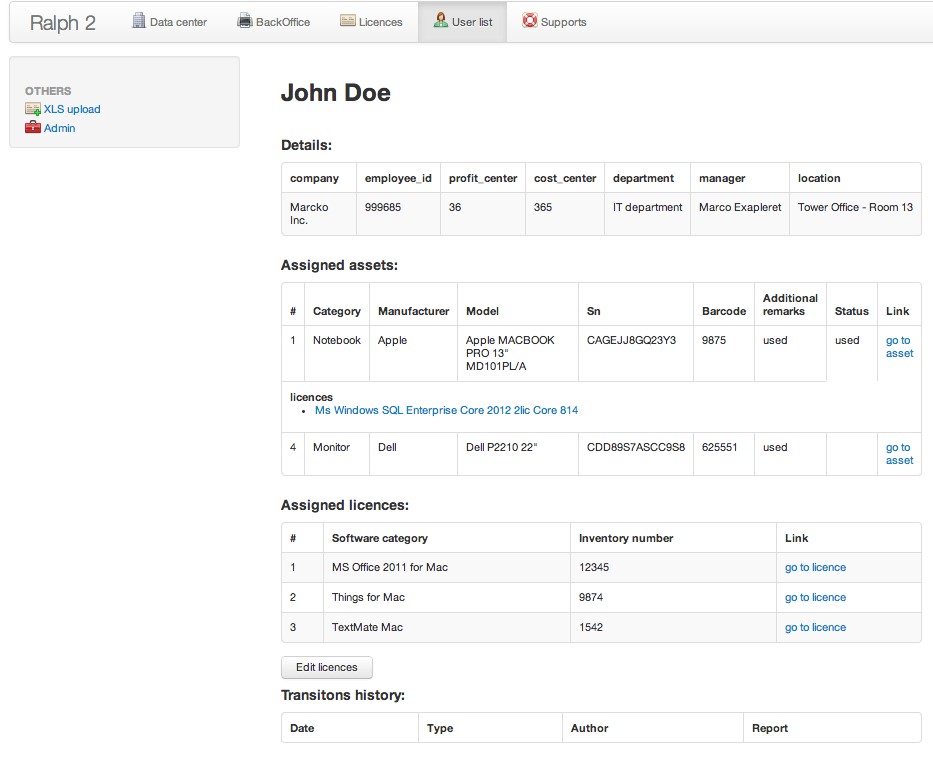Click the Admin toolbox icon
933x757 pixels.
[33, 128]
